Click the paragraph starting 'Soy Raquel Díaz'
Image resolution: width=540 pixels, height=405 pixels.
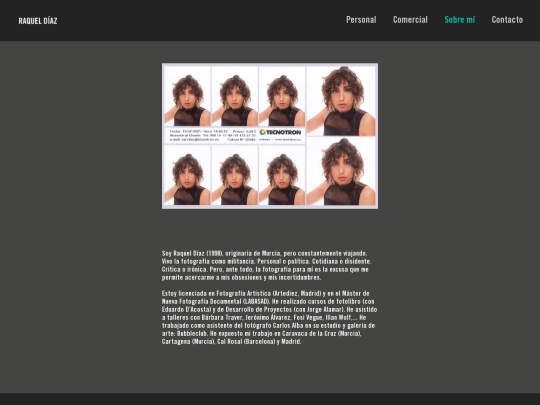267,266
